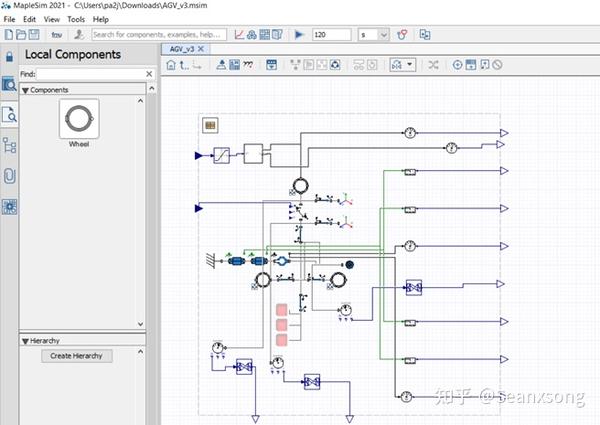Image resolution: width=600 pixels, height=425 pixels.
Task: Open the lock icon sidebar tab
Action: click(x=10, y=57)
